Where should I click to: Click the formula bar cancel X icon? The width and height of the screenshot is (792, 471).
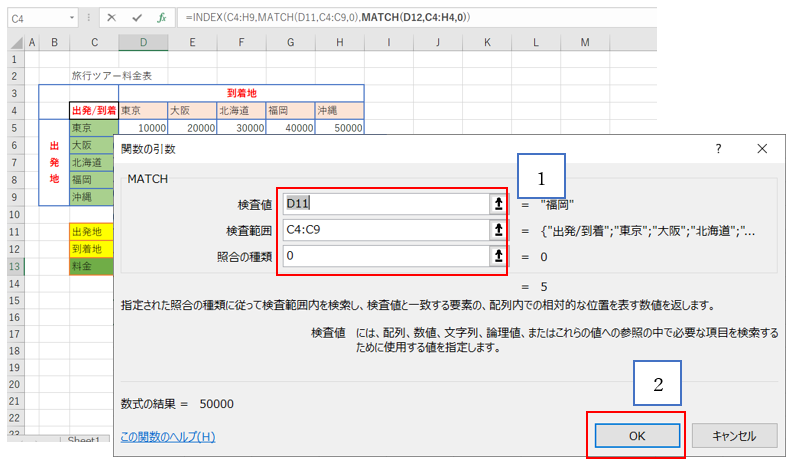[x=111, y=18]
